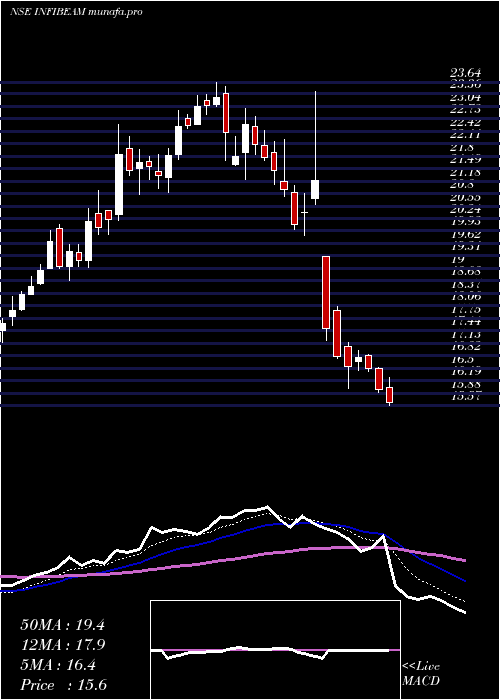Click the 'Price : 15.6' readout

(x=63, y=686)
